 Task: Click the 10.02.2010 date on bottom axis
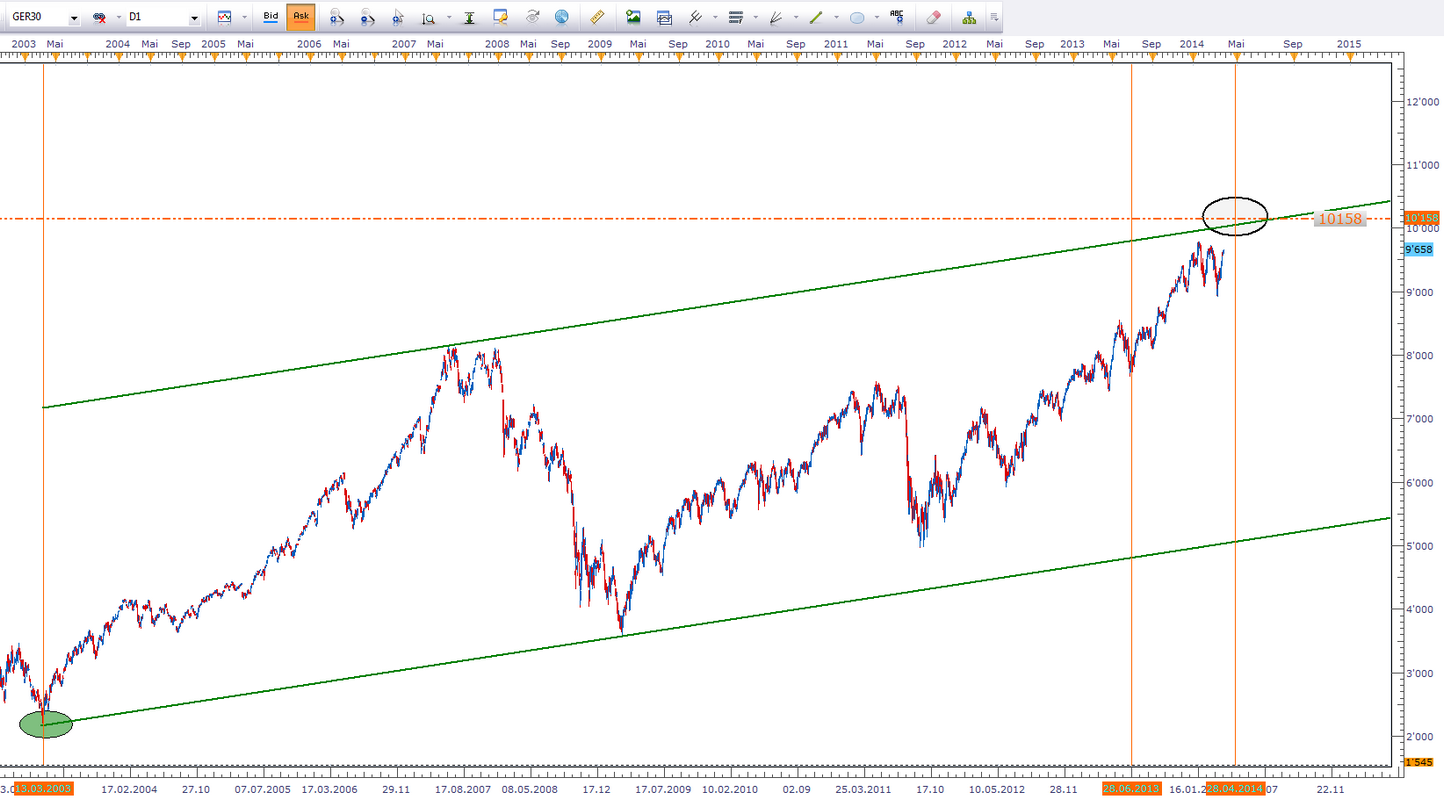click(730, 789)
